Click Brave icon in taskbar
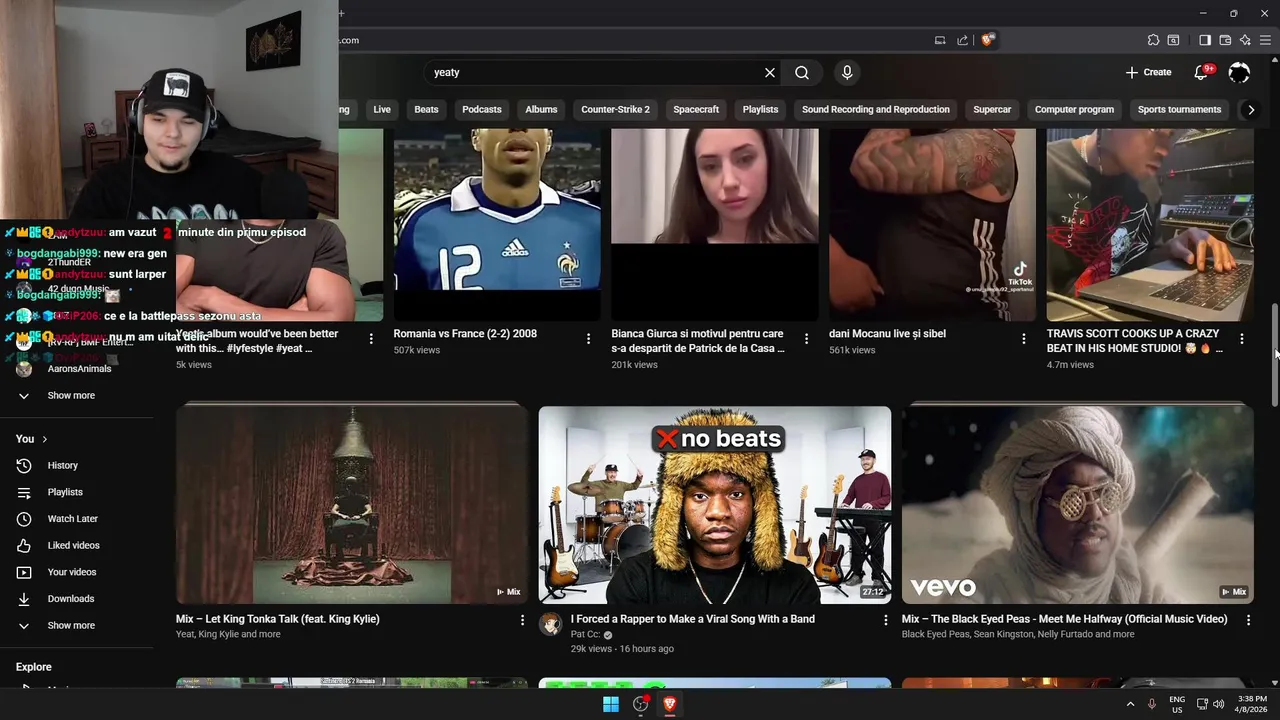1280x720 pixels. pos(670,704)
